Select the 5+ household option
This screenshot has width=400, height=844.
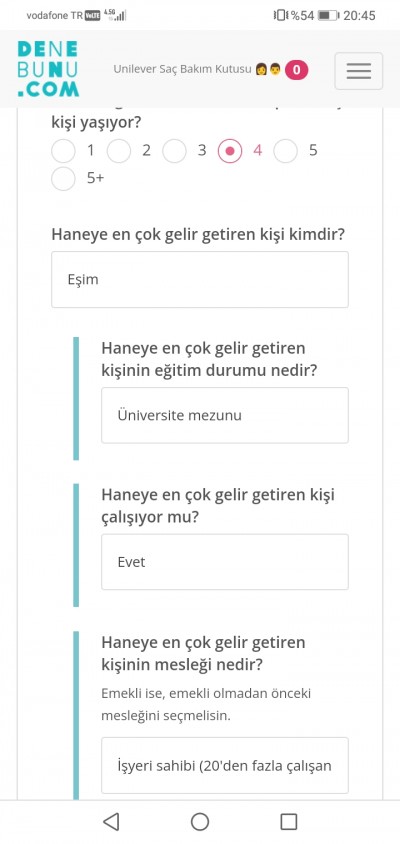click(64, 179)
